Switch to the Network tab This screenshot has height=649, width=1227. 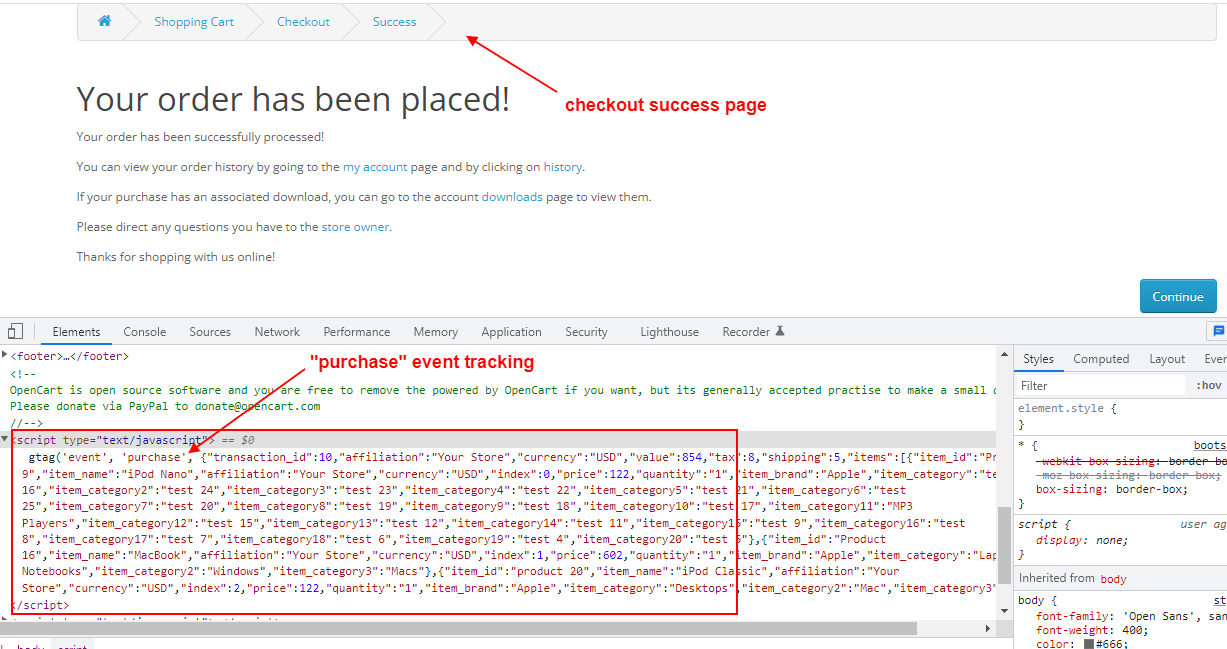277,332
